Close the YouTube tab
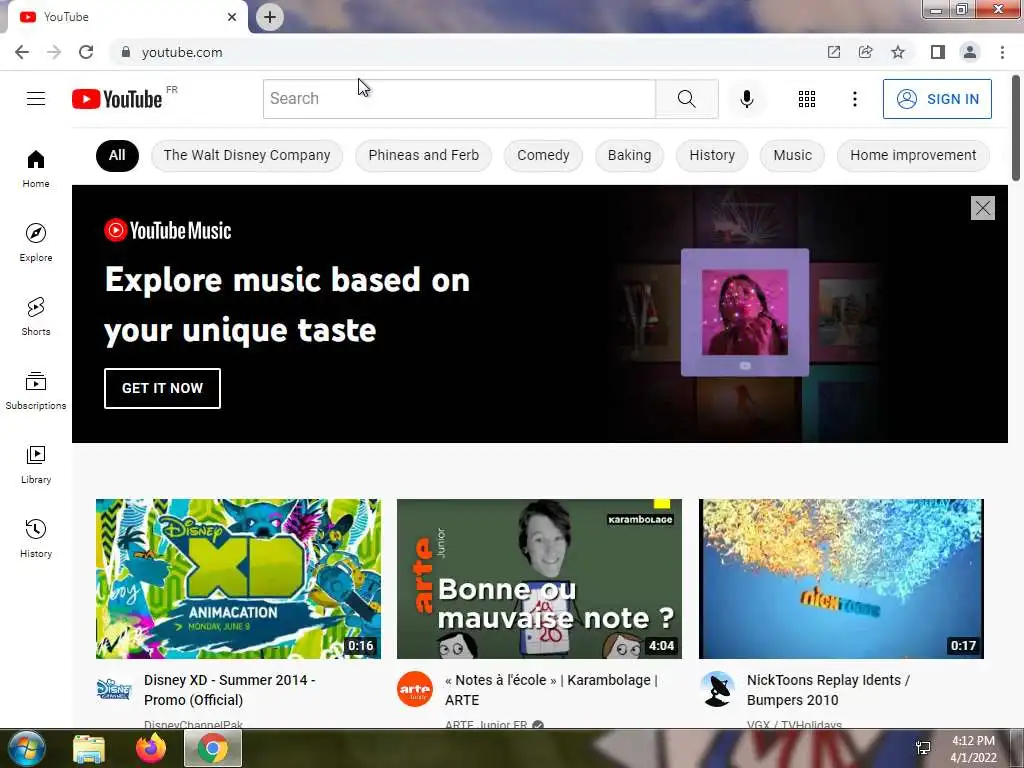The height and width of the screenshot is (768, 1024). pos(232,17)
